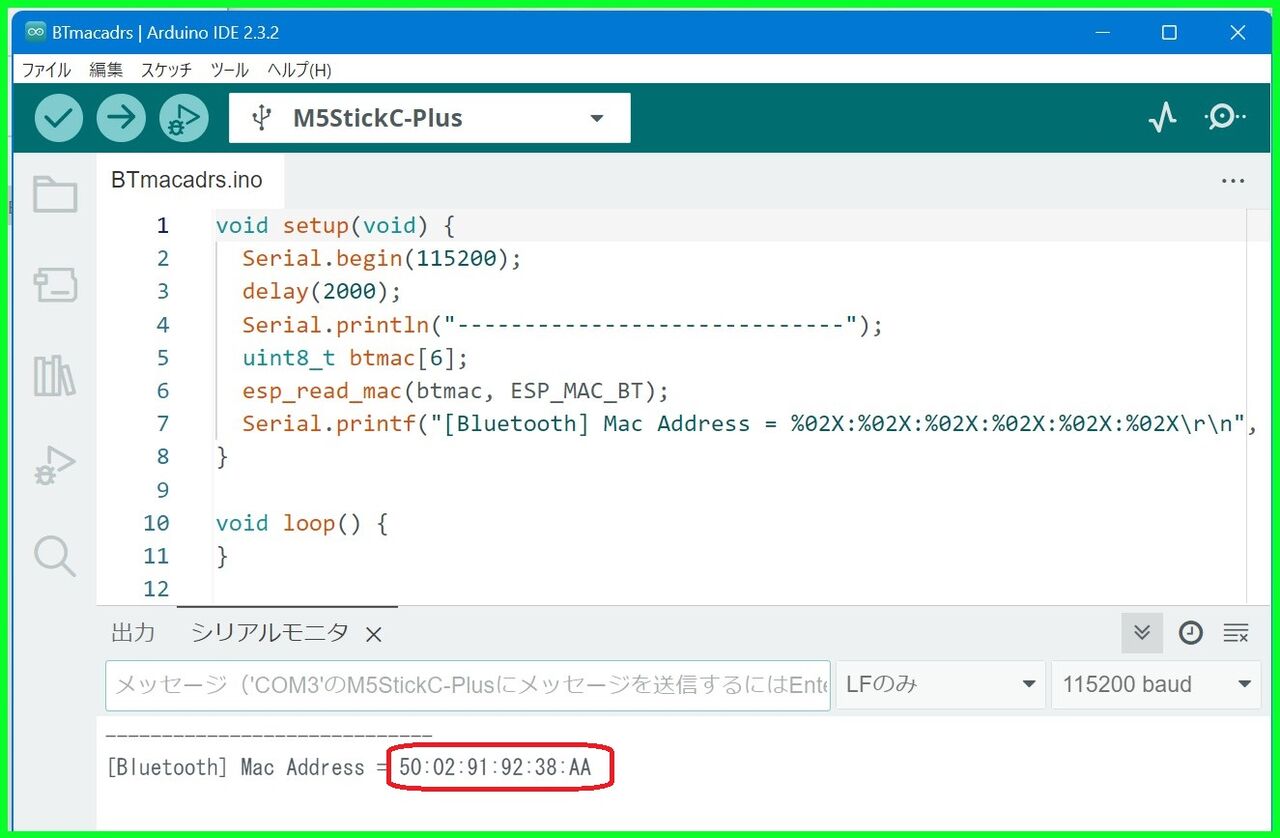Open the 編集 menu
Image resolution: width=1280 pixels, height=838 pixels.
105,70
